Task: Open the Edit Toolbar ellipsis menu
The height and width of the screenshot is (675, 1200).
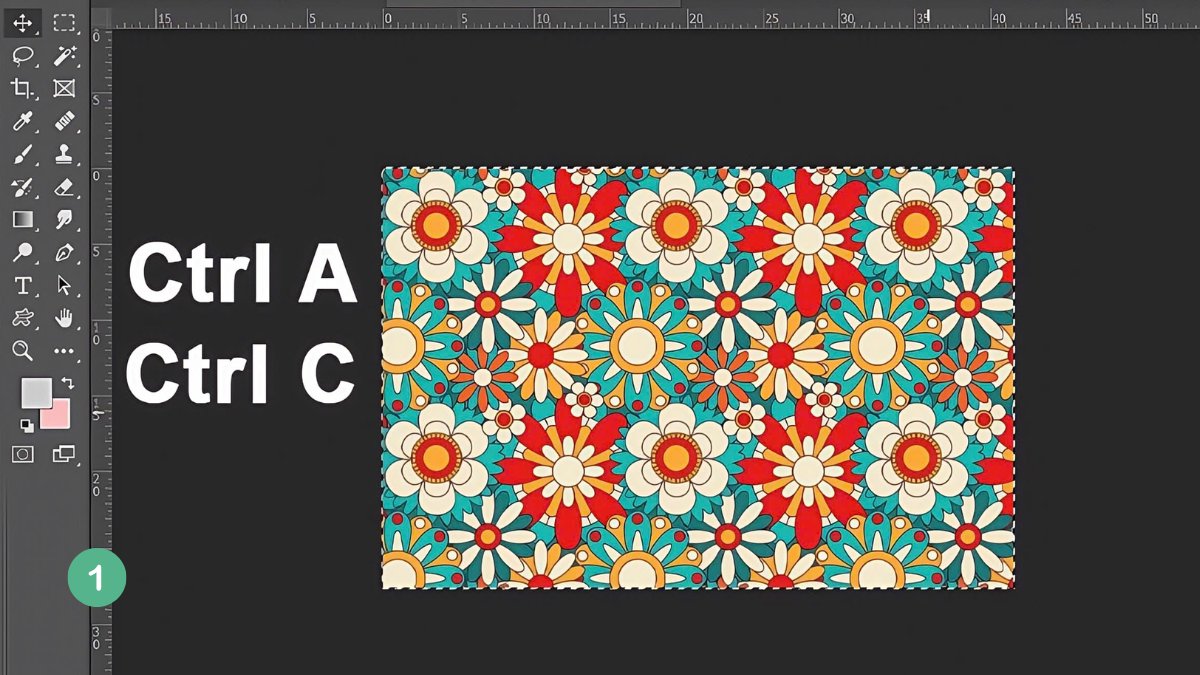Action: (64, 351)
